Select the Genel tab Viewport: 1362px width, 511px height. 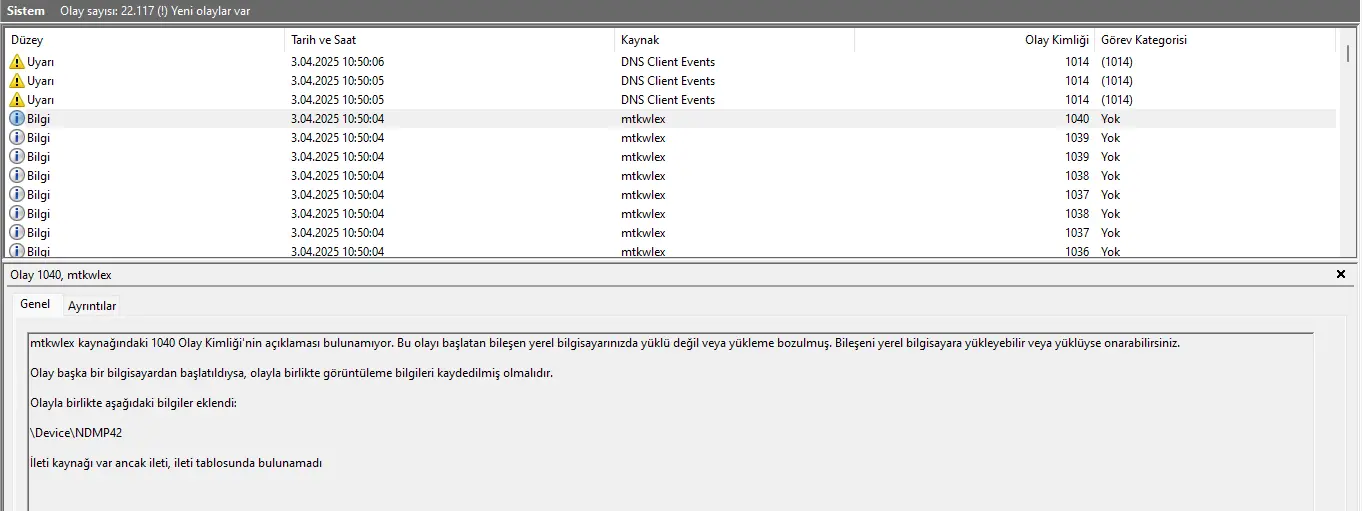click(35, 304)
